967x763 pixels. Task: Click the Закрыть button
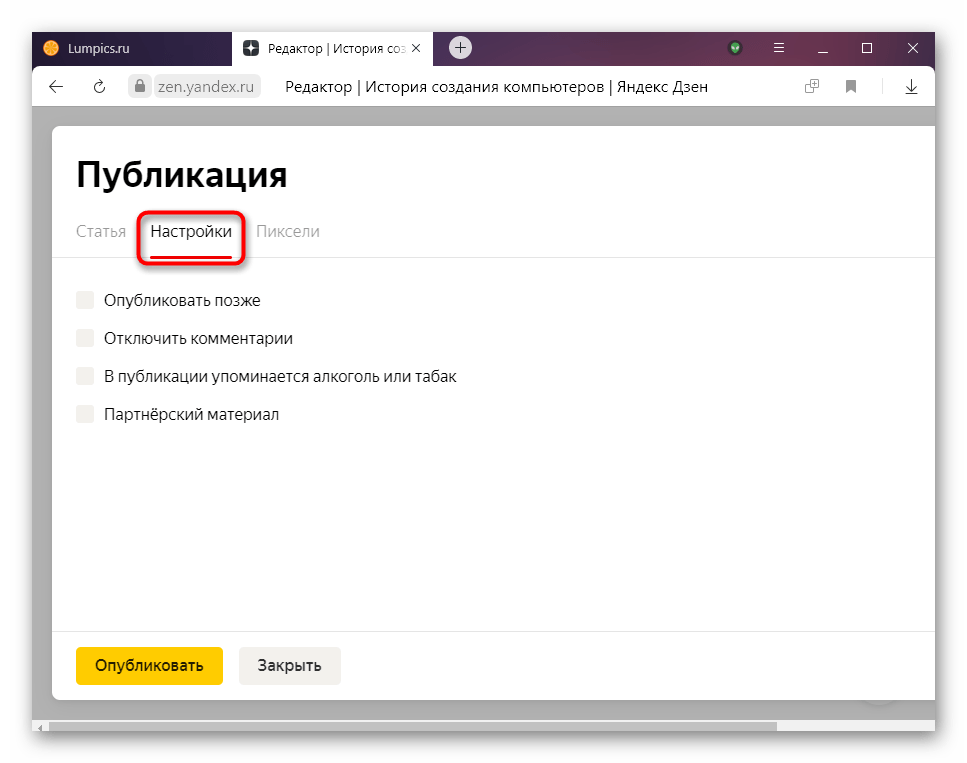(290, 666)
